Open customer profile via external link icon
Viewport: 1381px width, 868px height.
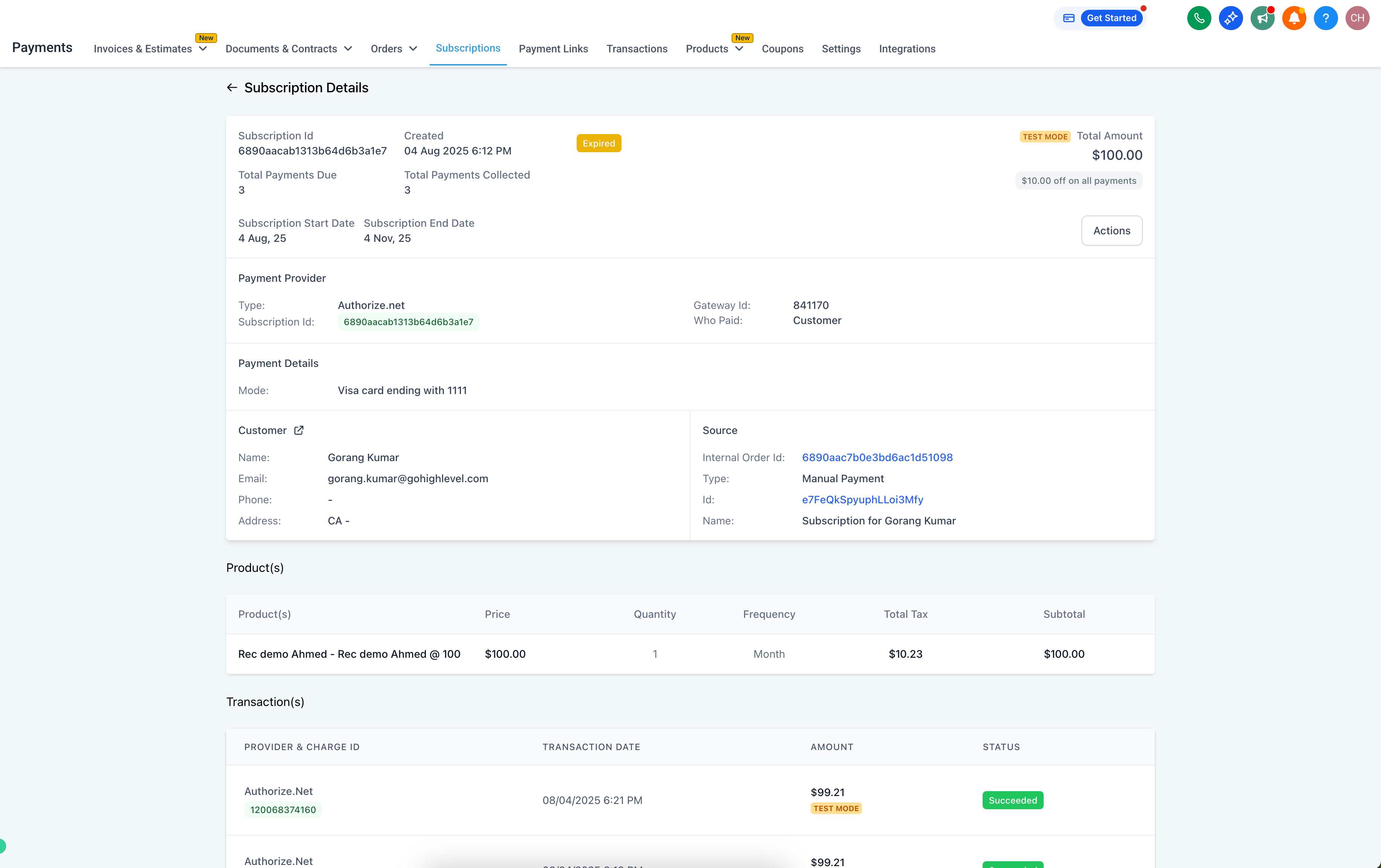click(299, 431)
